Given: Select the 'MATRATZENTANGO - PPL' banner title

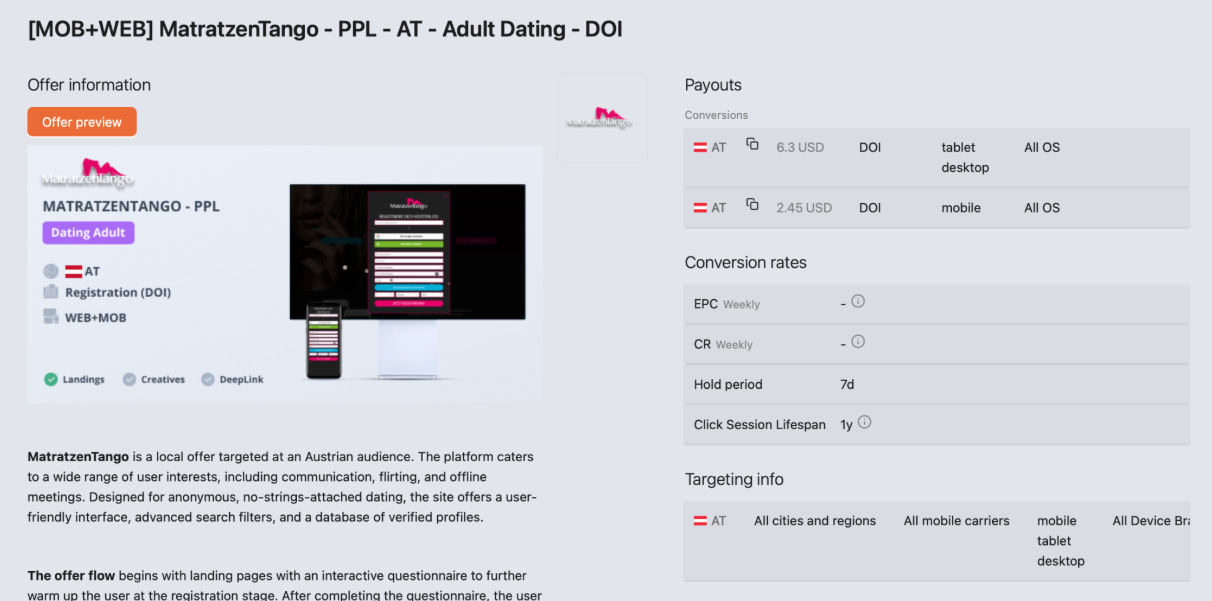Looking at the screenshot, I should (131, 206).
